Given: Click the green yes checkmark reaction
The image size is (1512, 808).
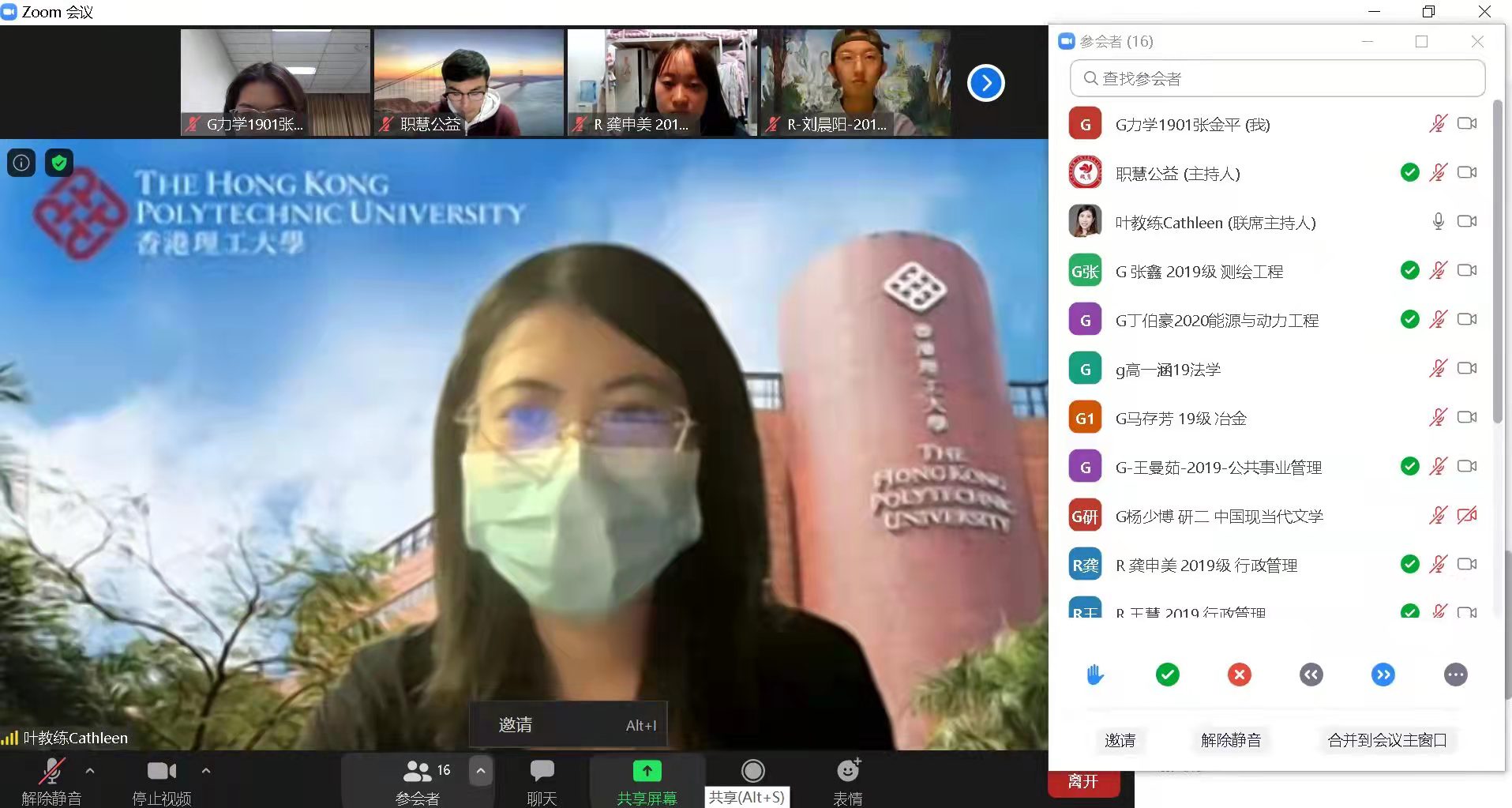Looking at the screenshot, I should (1167, 675).
